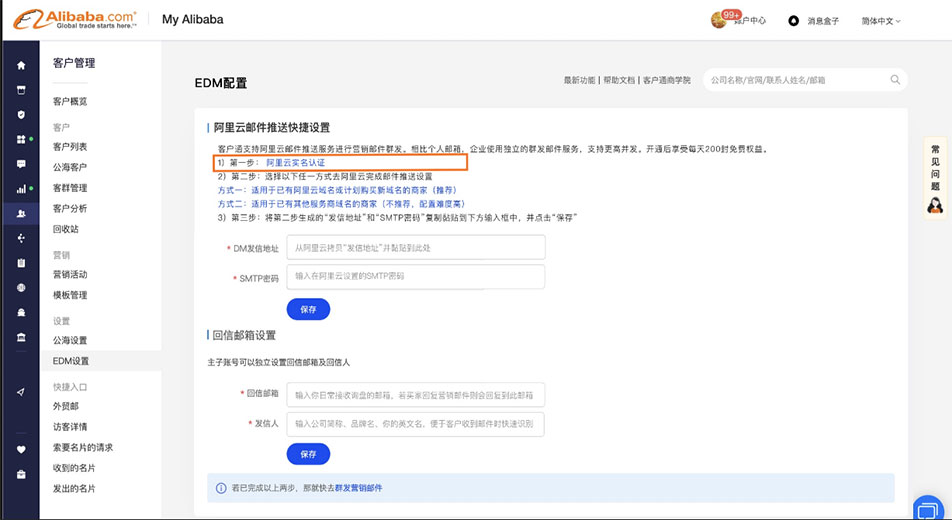Image resolution: width=952 pixels, height=520 pixels.
Task: Click the heart favorites icon in sidebar
Action: point(21,449)
